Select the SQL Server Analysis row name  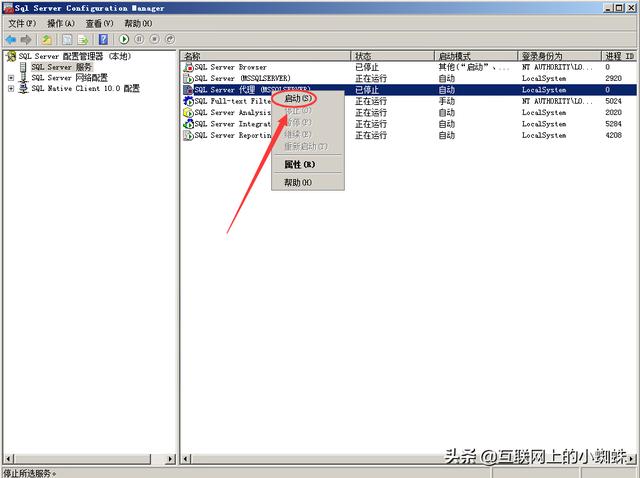pos(233,112)
